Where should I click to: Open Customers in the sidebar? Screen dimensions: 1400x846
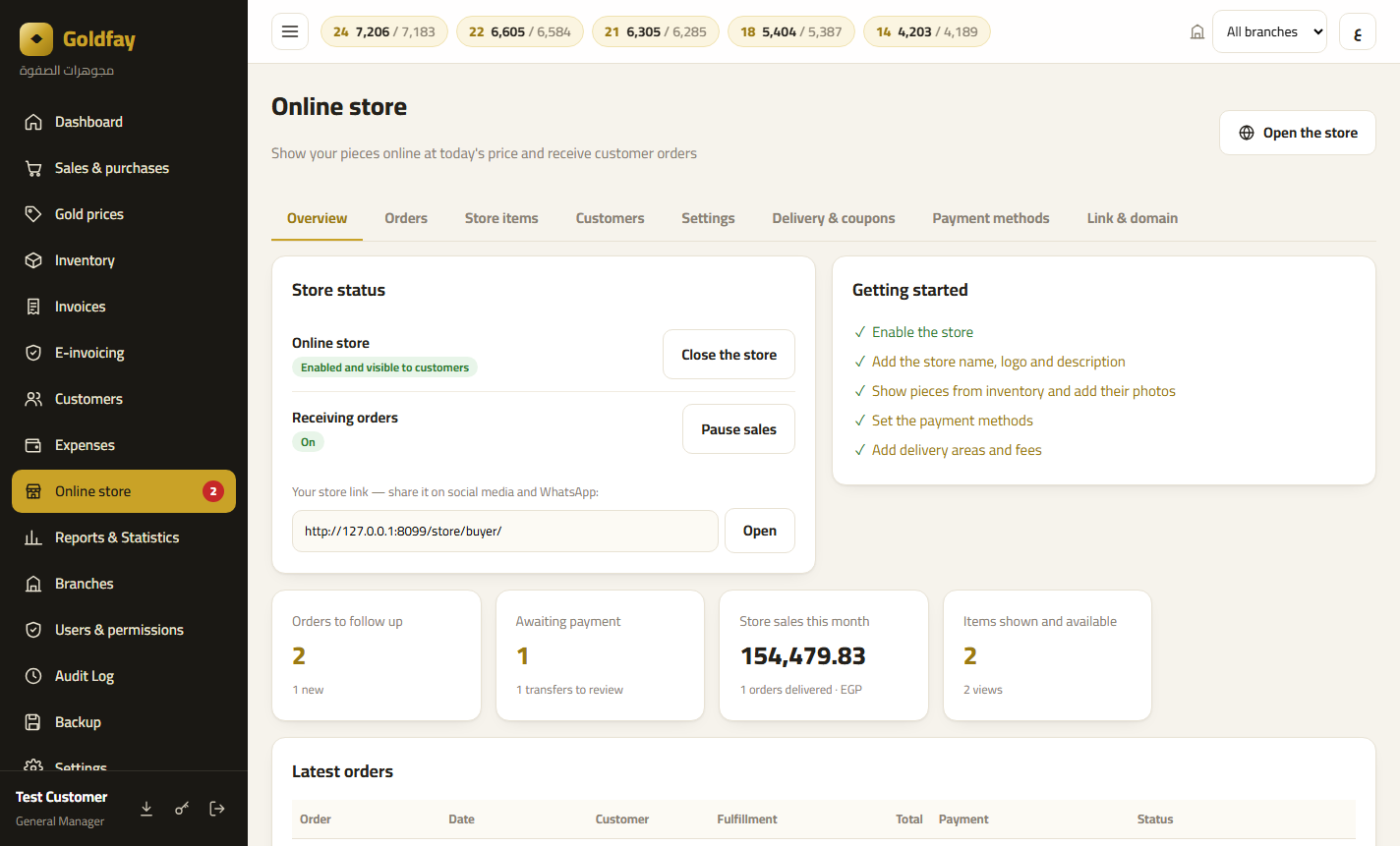124,399
